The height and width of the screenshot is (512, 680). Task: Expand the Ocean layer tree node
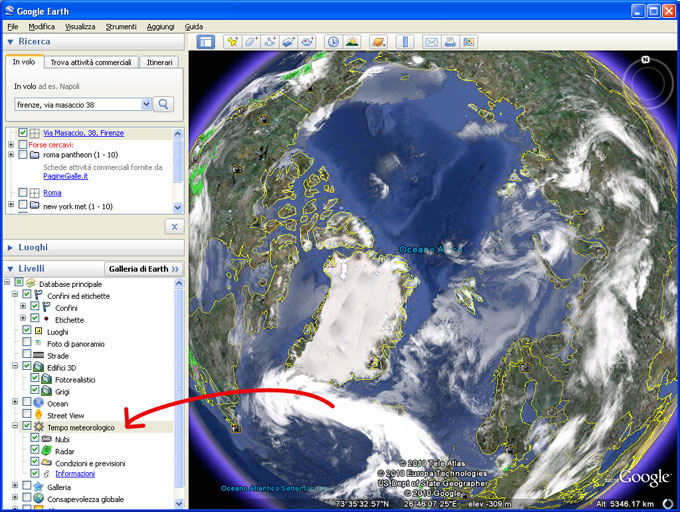click(15, 402)
